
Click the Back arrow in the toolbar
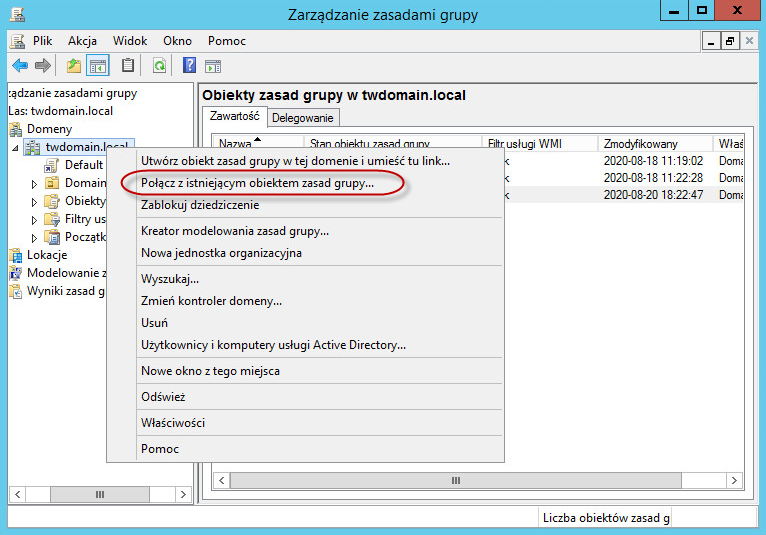click(x=19, y=66)
